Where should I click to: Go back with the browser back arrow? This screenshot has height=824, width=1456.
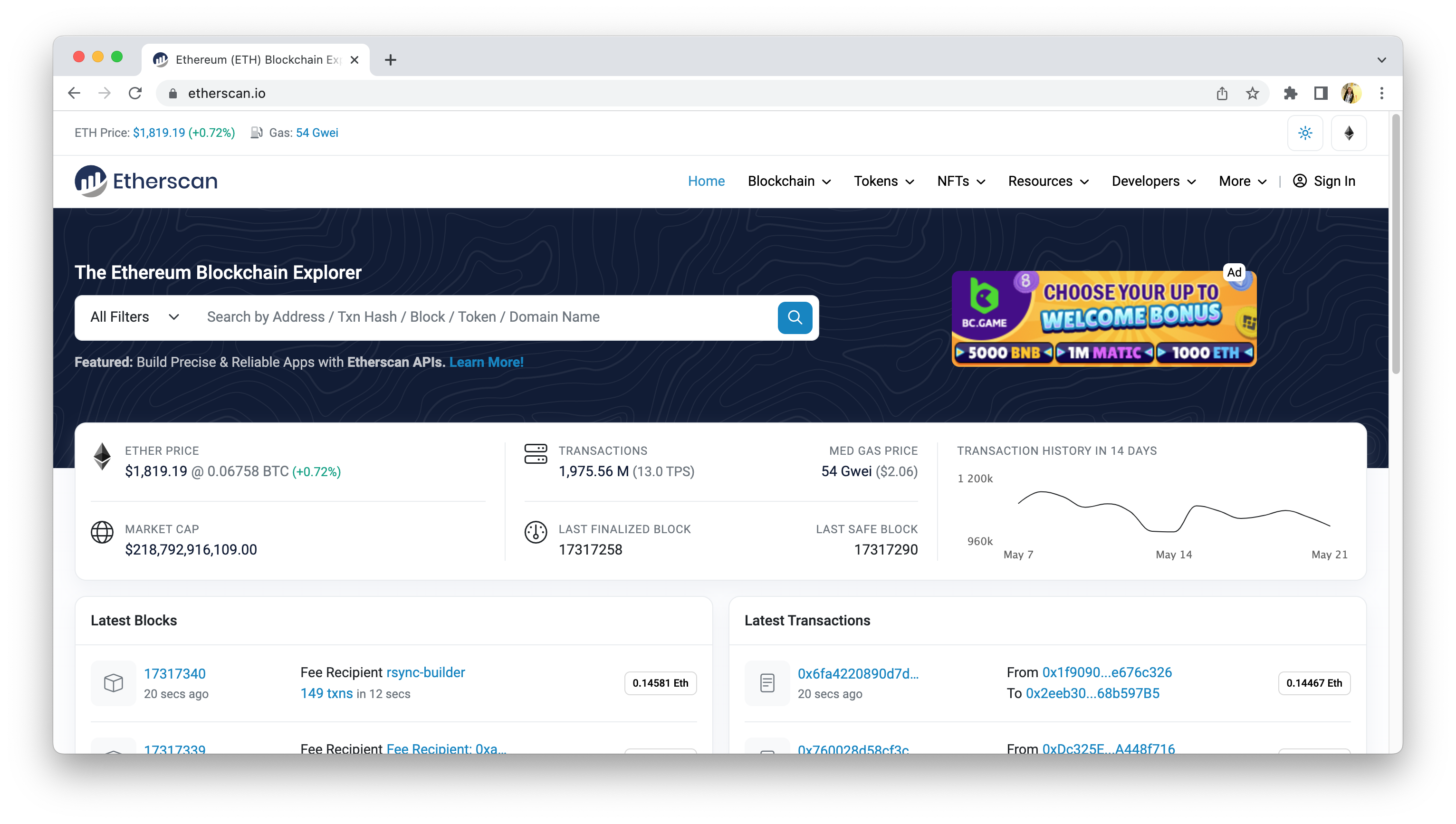tap(74, 93)
